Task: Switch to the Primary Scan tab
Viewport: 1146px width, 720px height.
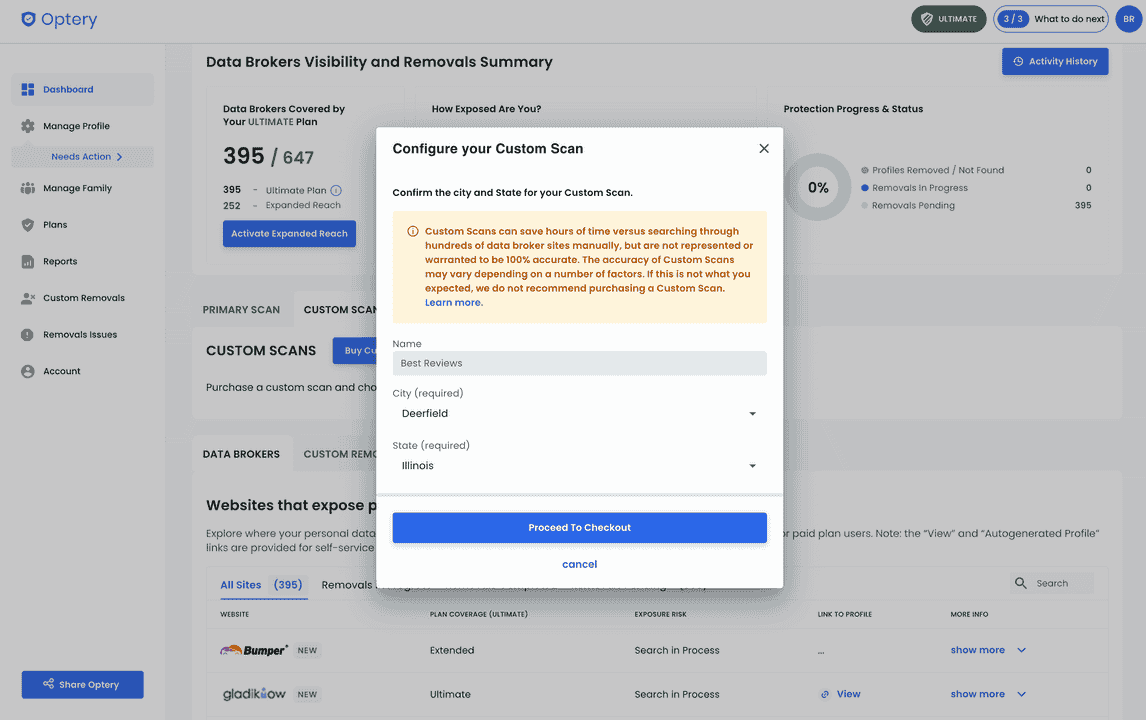Action: (x=241, y=310)
